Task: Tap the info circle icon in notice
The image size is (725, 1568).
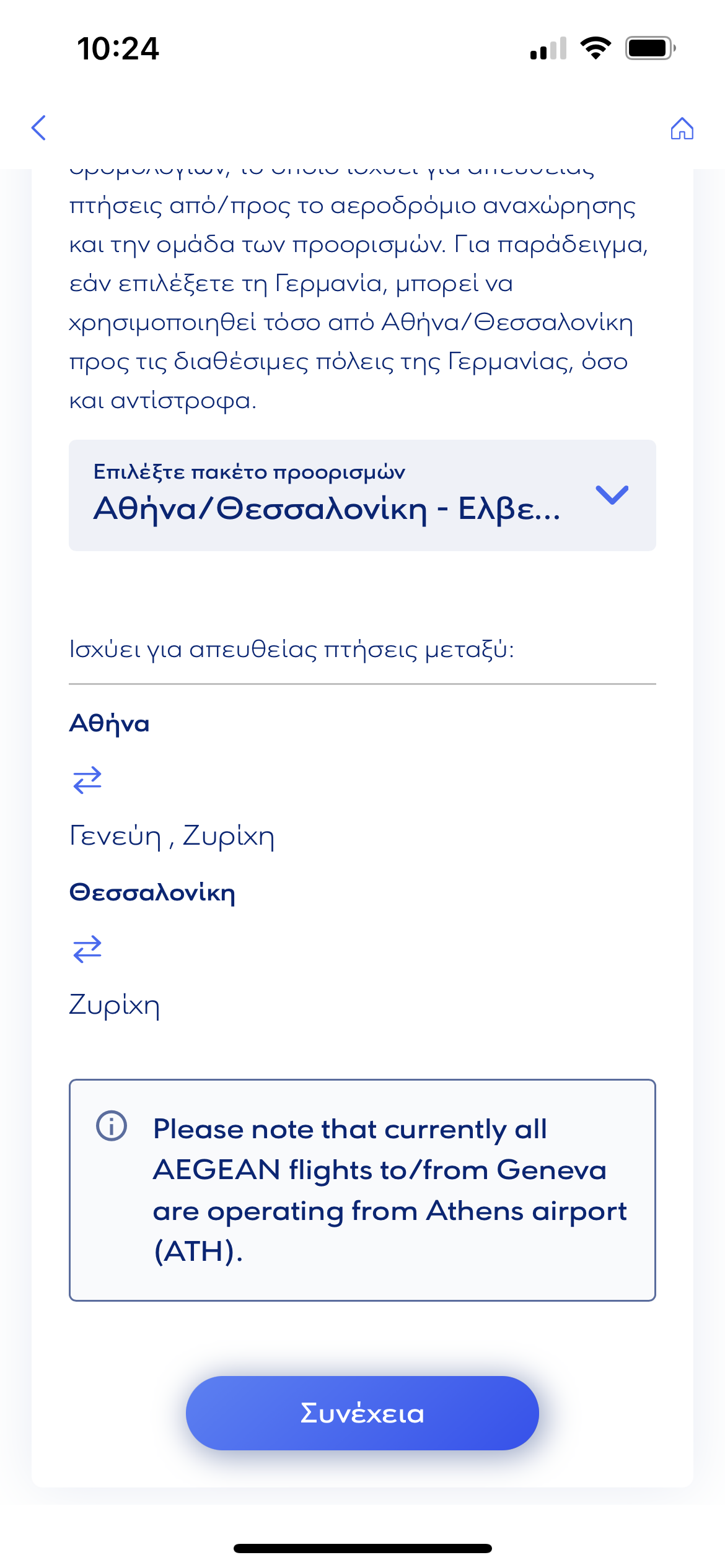Action: [x=112, y=1125]
